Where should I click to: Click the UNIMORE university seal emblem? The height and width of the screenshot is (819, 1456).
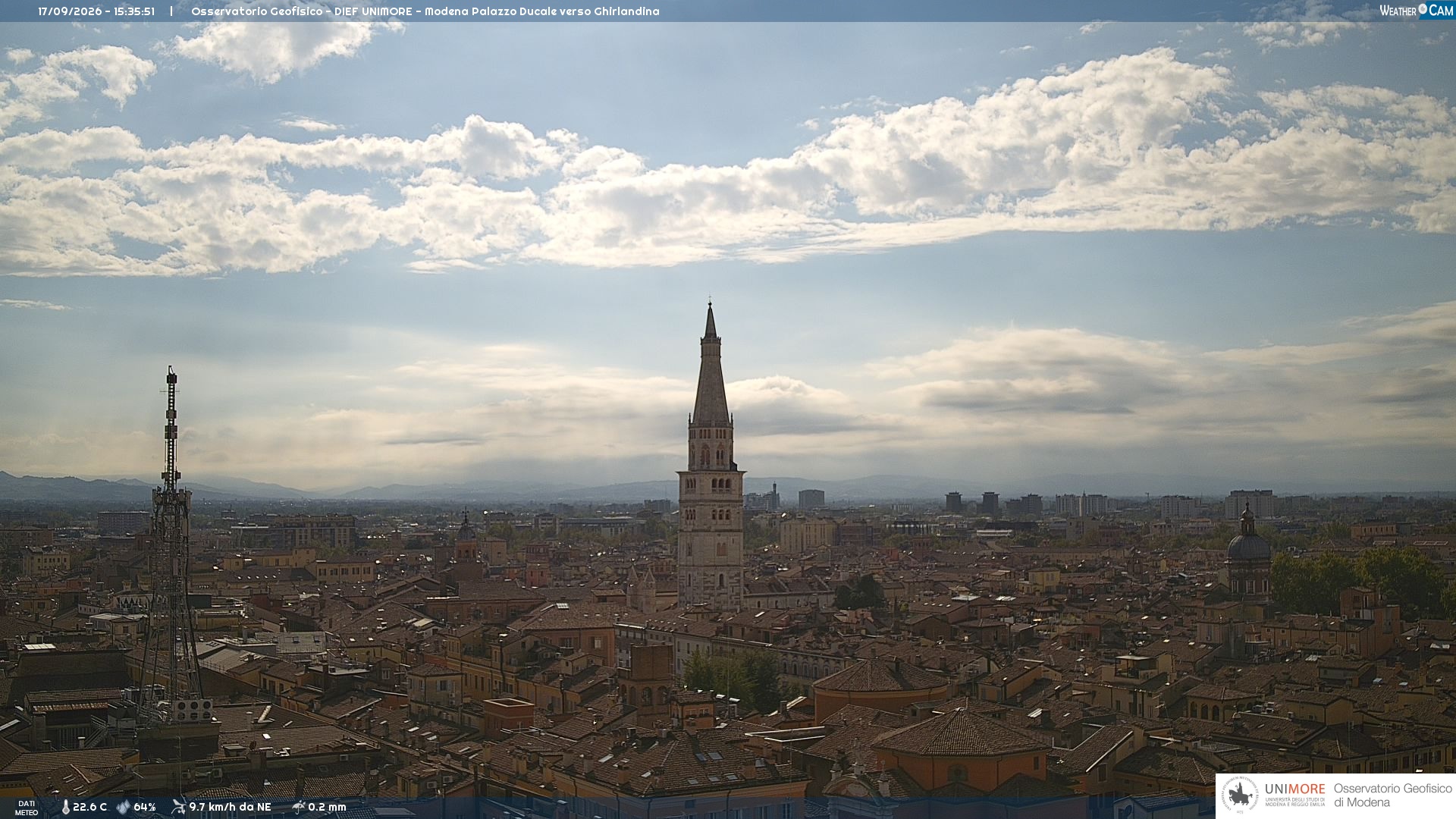1240,795
